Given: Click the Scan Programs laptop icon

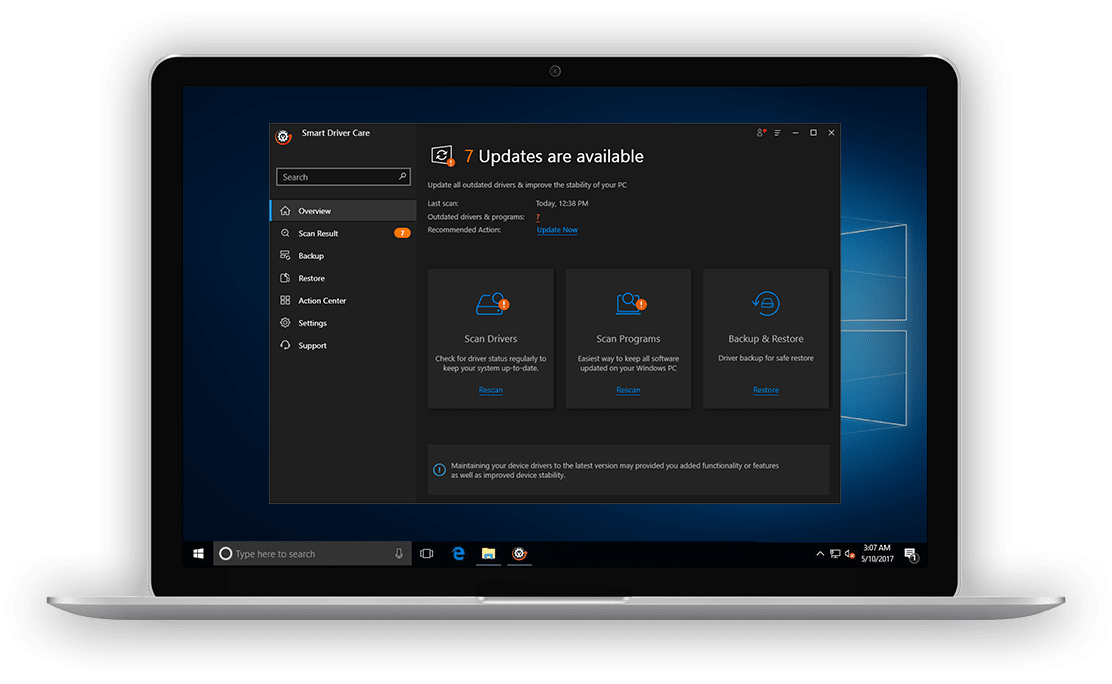Looking at the screenshot, I should click(x=630, y=303).
